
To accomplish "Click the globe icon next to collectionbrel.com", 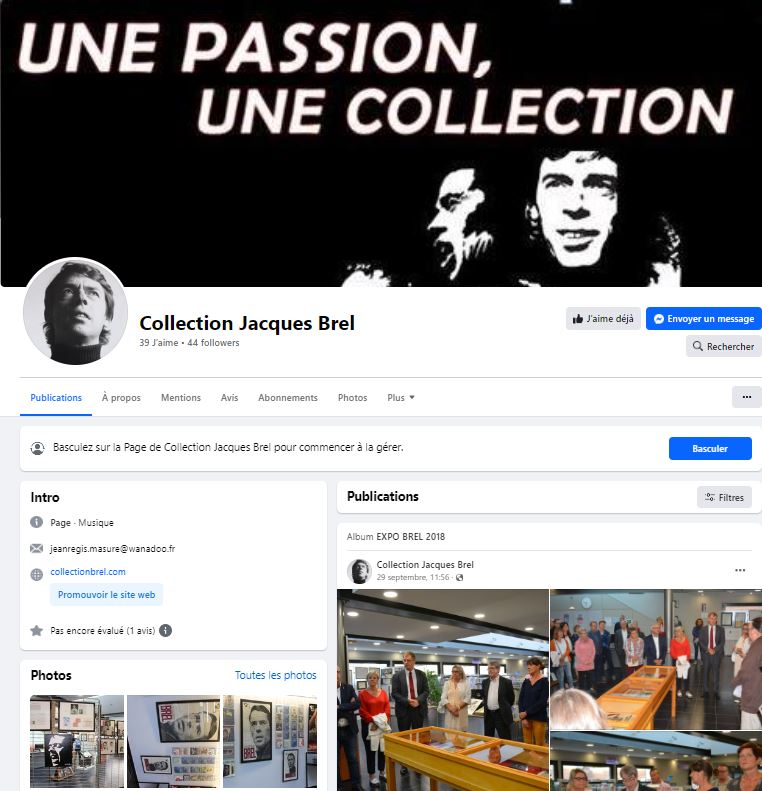I will pyautogui.click(x=36, y=574).
